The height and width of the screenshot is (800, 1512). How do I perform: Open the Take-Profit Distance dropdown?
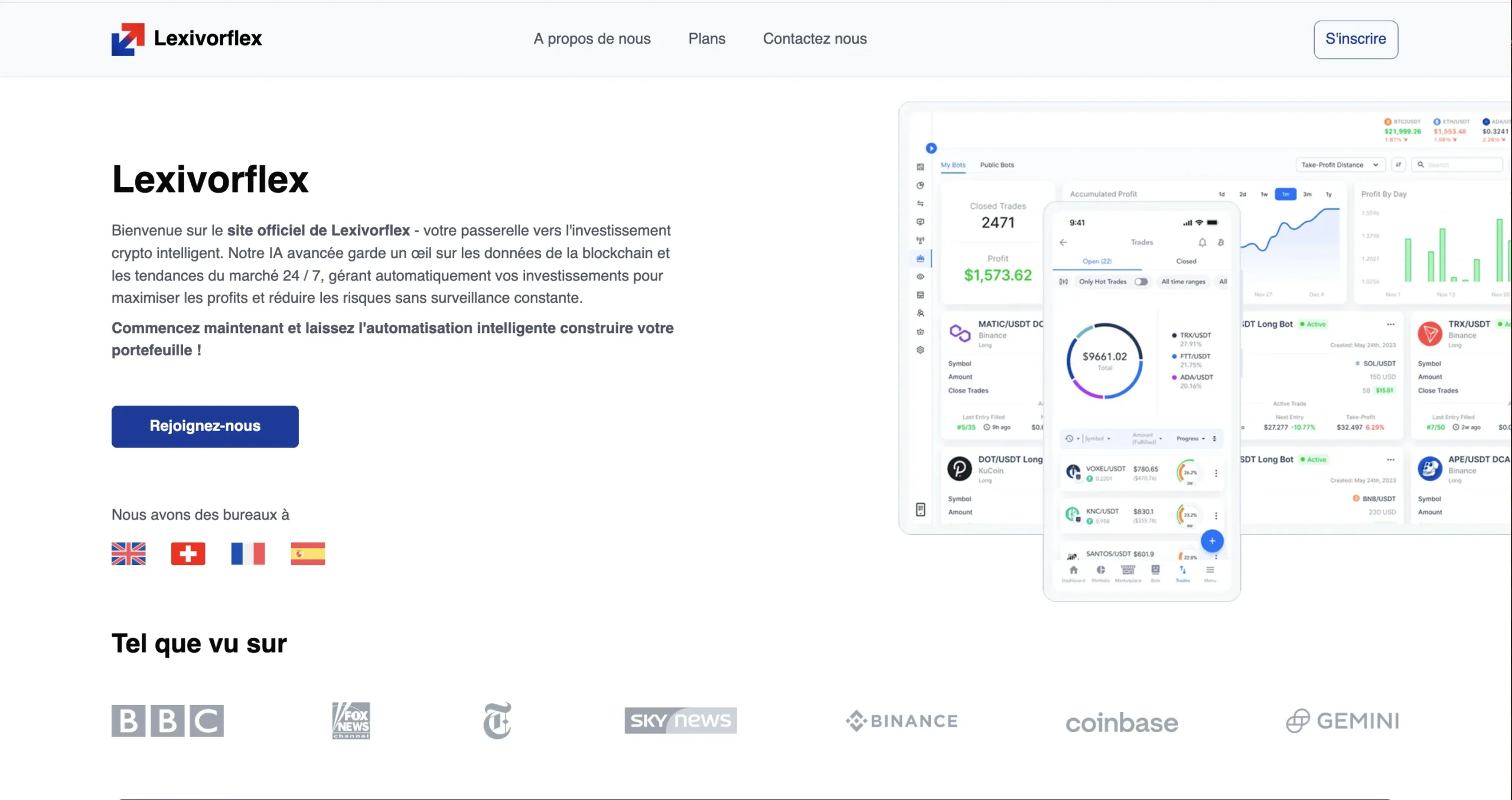1340,165
